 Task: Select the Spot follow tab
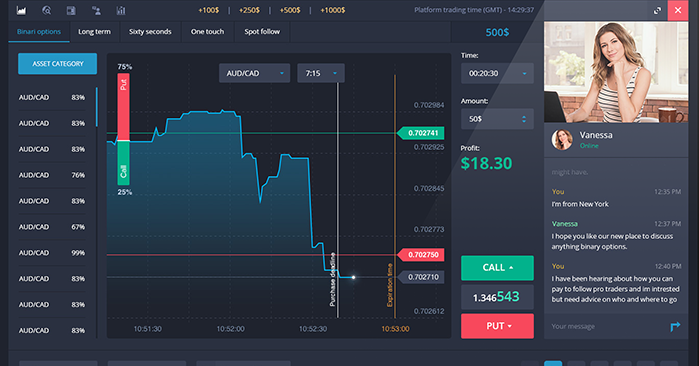[262, 32]
